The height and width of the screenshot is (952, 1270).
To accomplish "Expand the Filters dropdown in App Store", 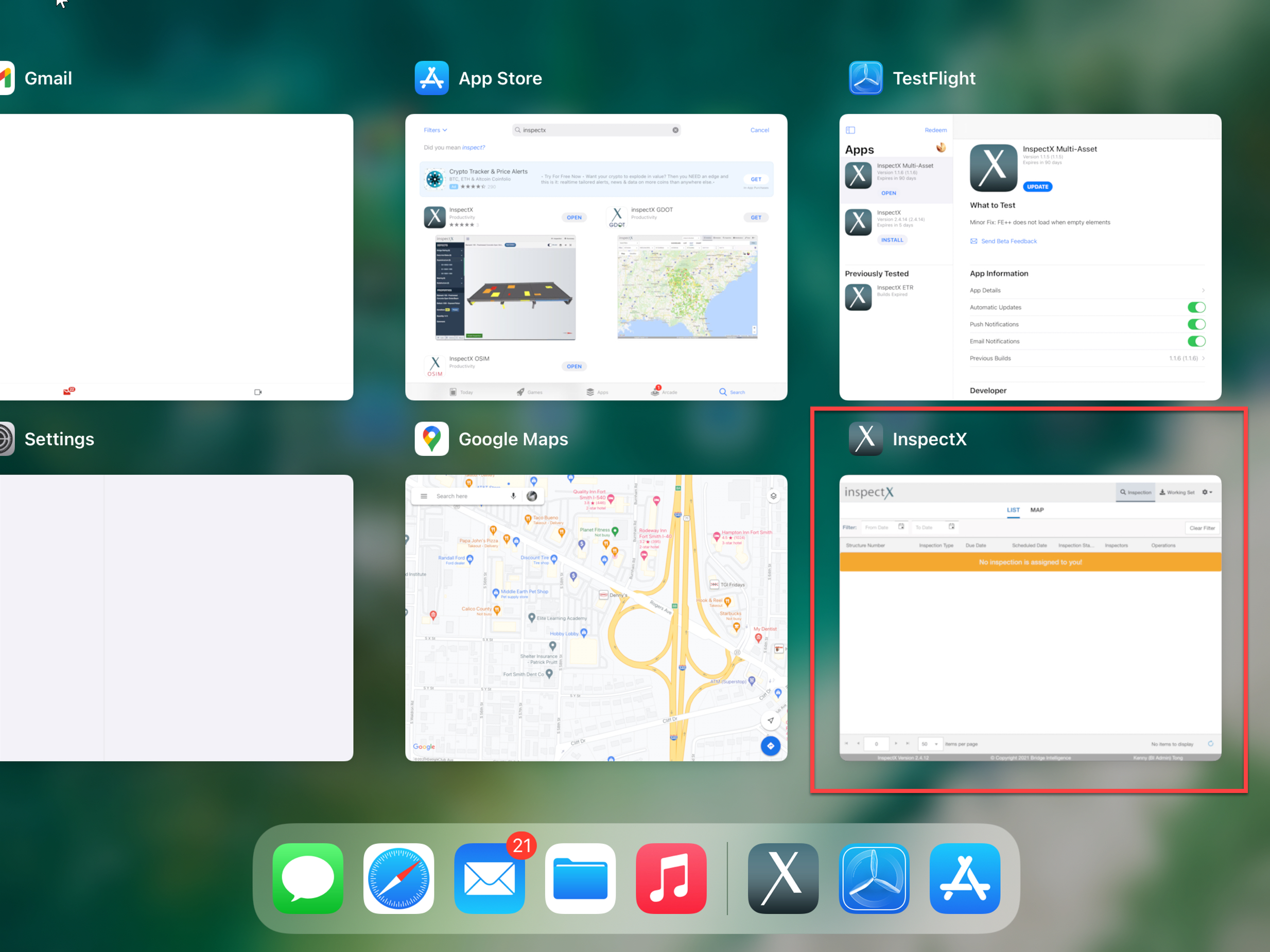I will click(435, 130).
